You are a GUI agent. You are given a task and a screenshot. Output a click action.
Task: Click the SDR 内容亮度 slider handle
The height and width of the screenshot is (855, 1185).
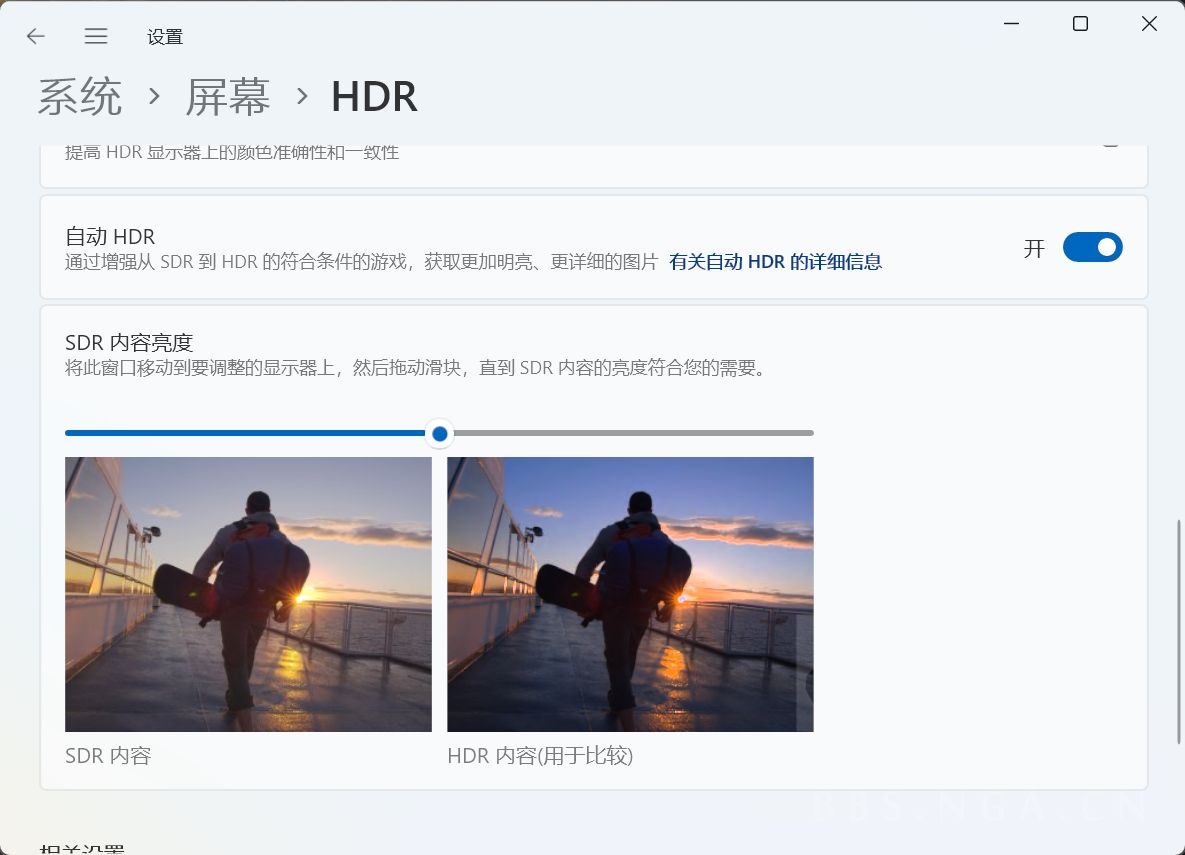(439, 433)
